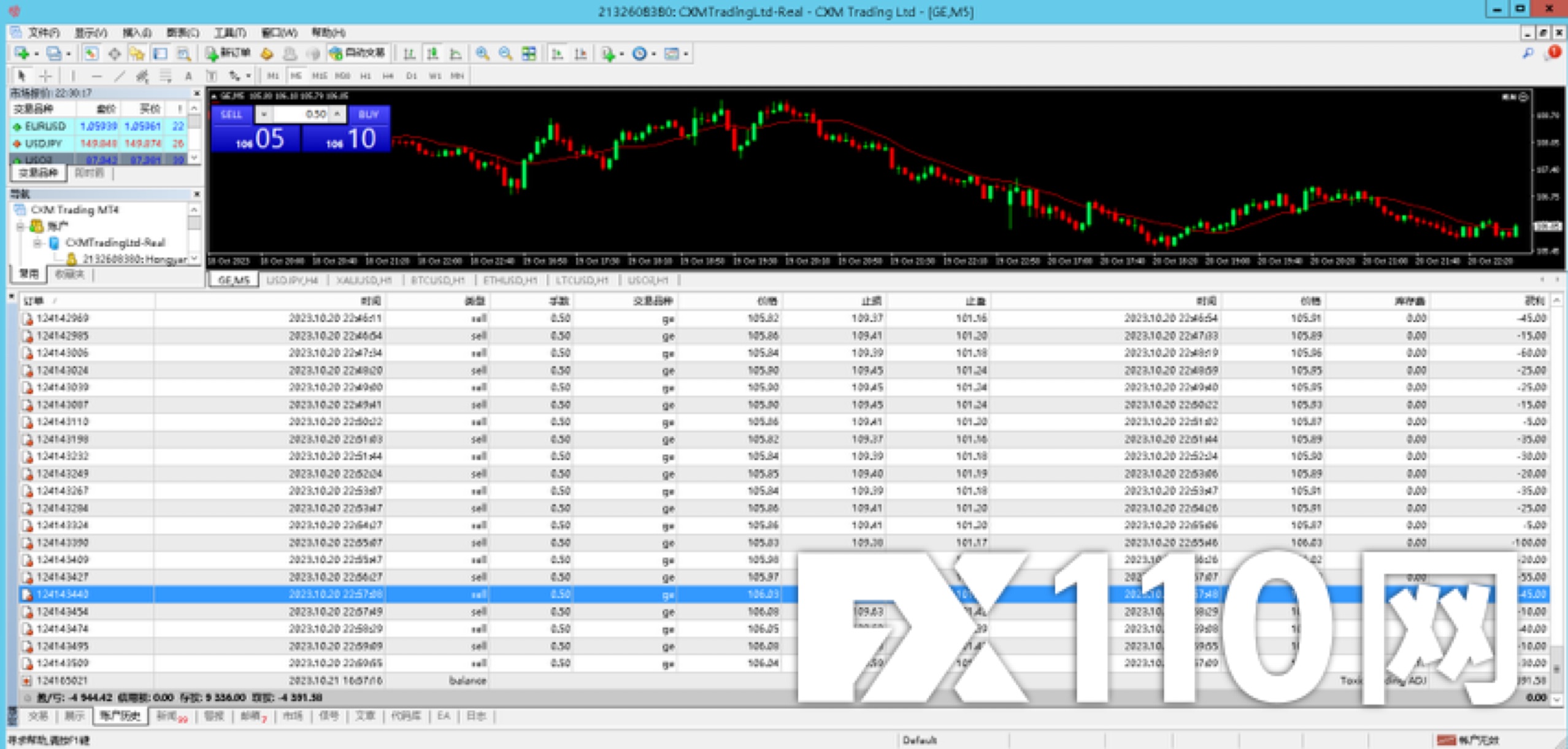1568x749 pixels.
Task: Select the Fibonacci Retracement tool
Action: tap(166, 76)
